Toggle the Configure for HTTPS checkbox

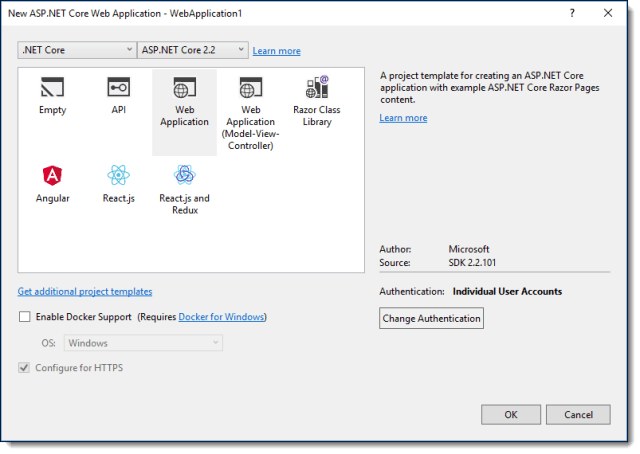coord(25,368)
